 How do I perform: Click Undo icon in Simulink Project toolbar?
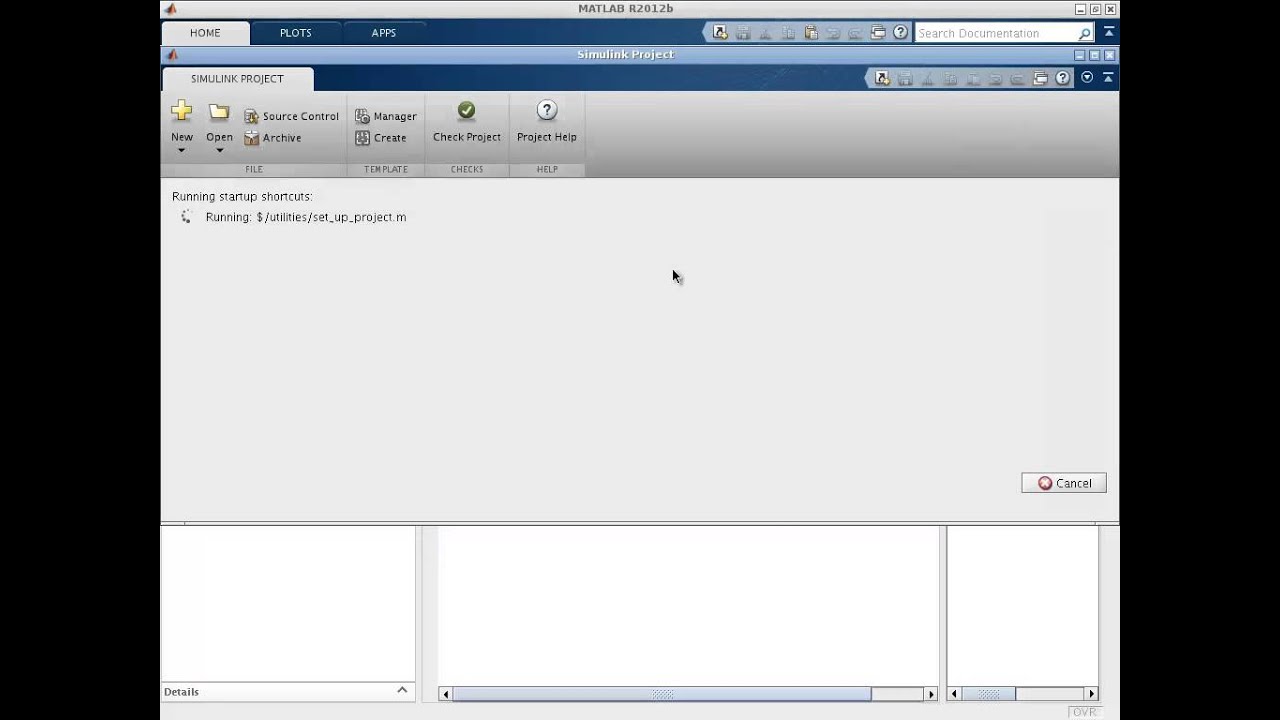[x=995, y=78]
